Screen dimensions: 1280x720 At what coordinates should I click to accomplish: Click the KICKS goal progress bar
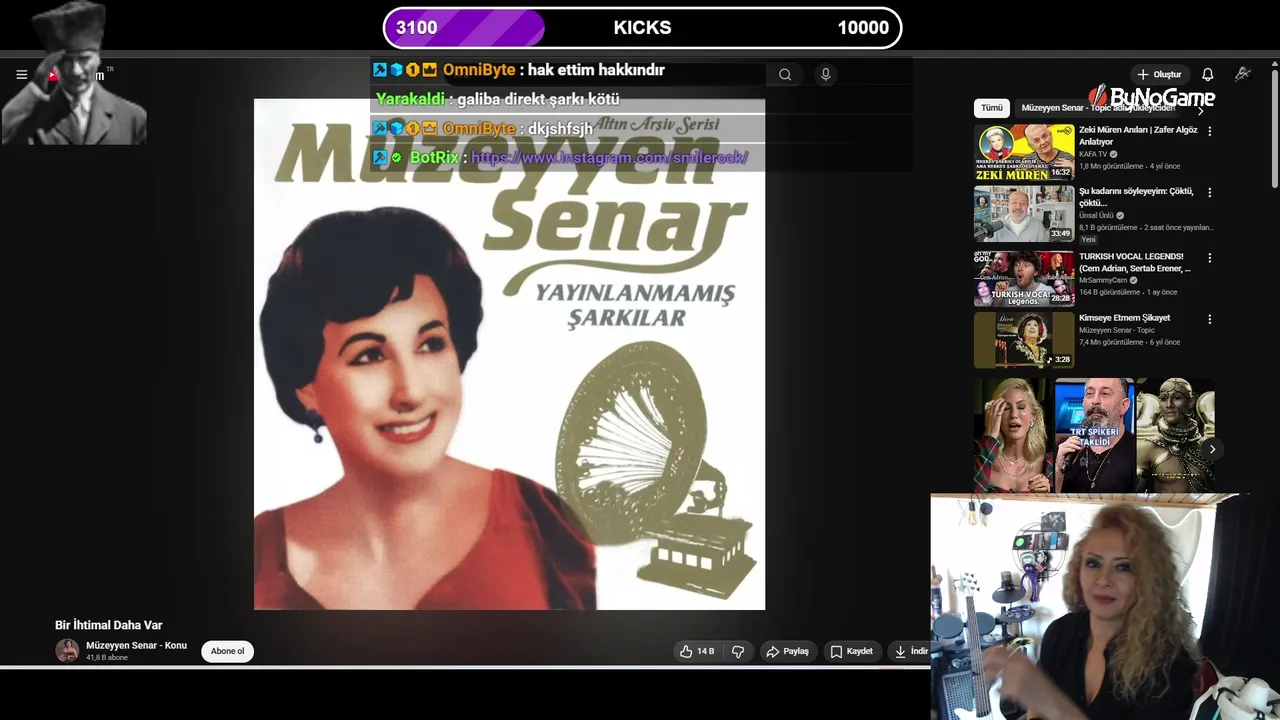(x=642, y=28)
